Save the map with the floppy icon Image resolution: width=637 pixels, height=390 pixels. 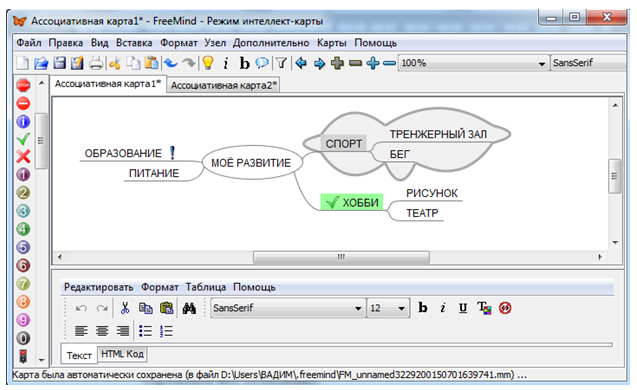[59, 63]
